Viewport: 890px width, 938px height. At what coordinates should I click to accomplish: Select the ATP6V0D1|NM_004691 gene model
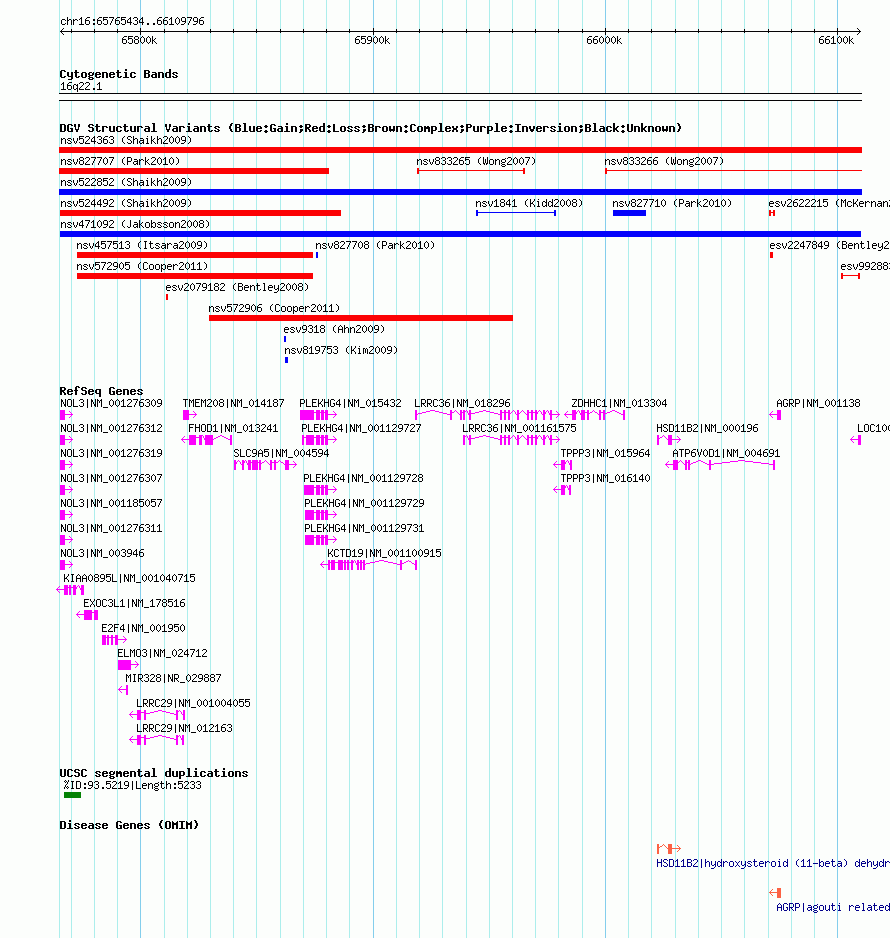(720, 465)
